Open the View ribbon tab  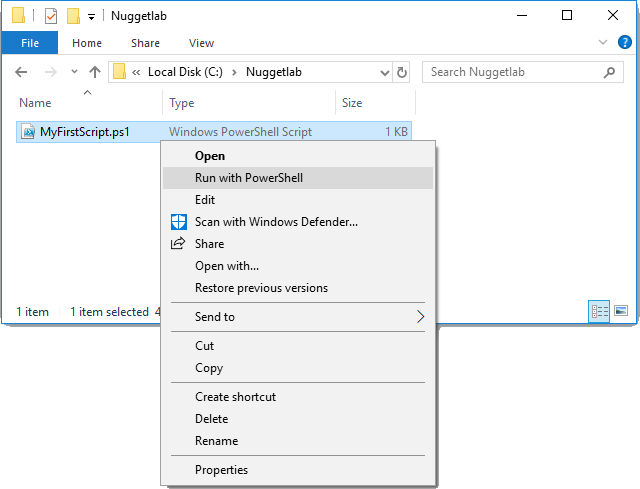point(201,43)
